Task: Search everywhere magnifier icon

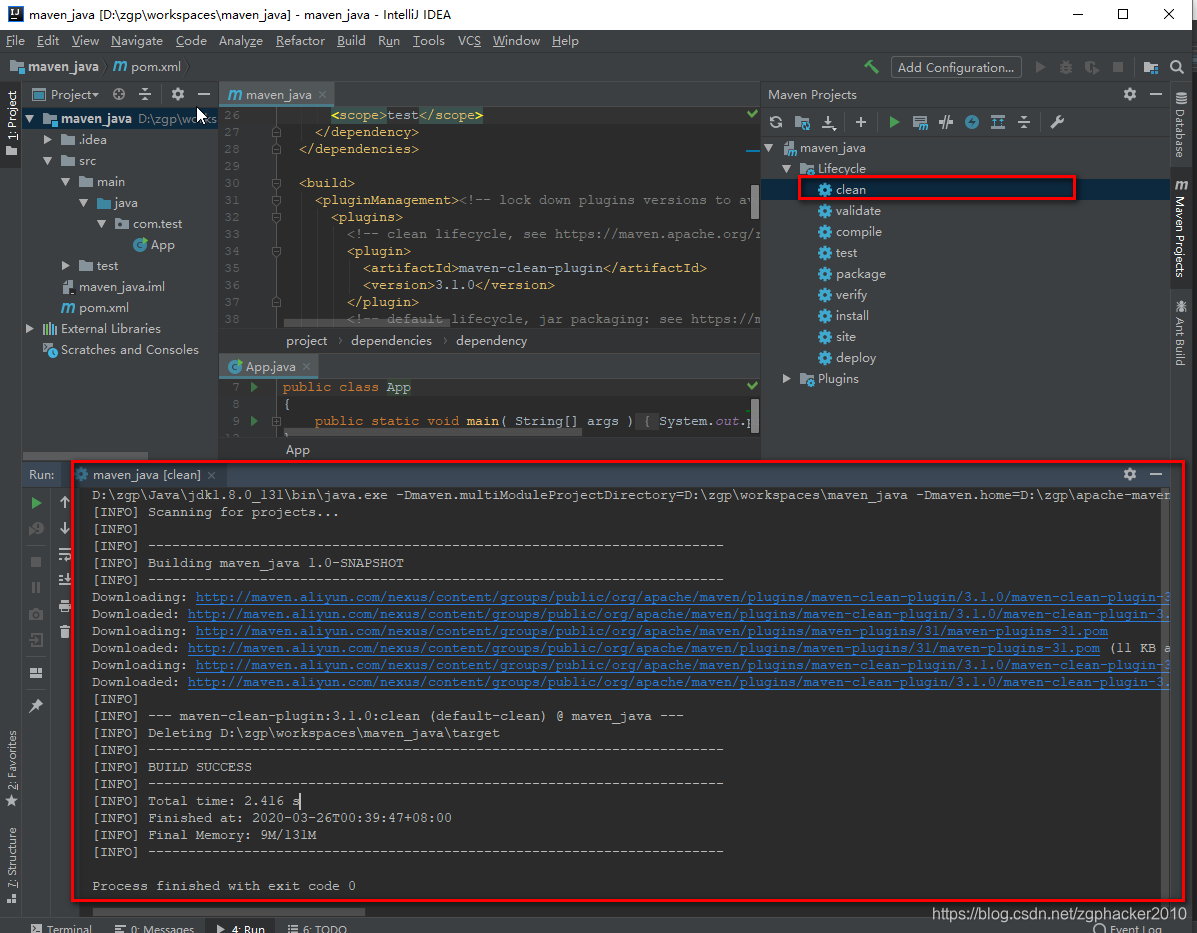Action: (x=1177, y=67)
